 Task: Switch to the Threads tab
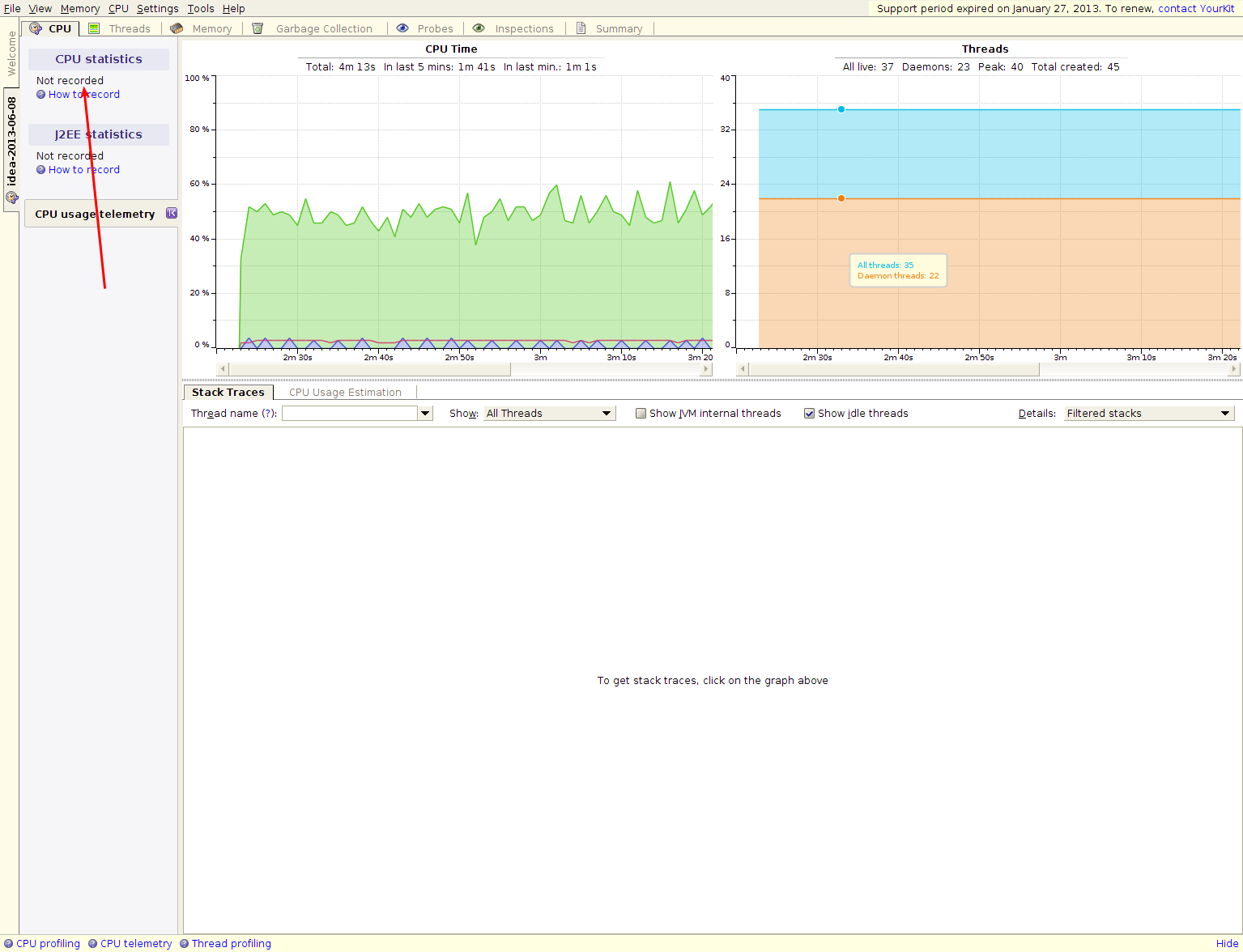(x=120, y=28)
